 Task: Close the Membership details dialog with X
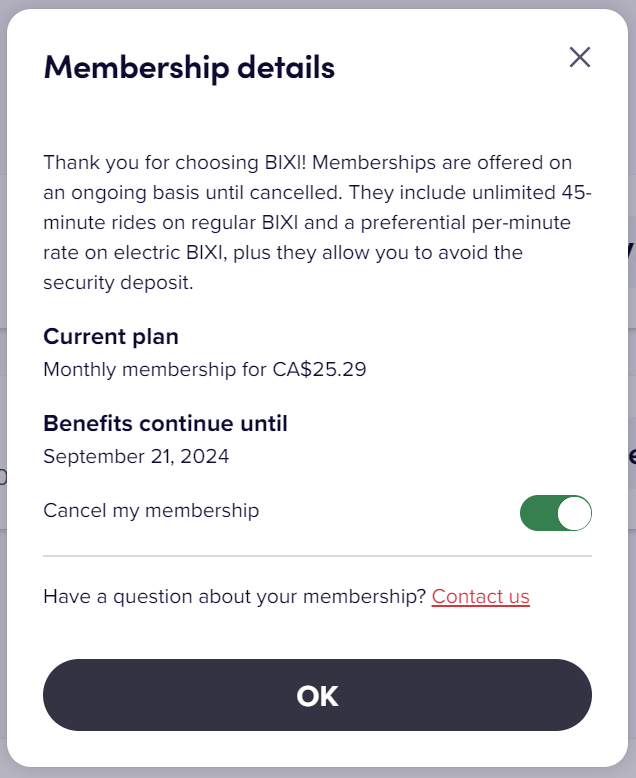pos(580,57)
